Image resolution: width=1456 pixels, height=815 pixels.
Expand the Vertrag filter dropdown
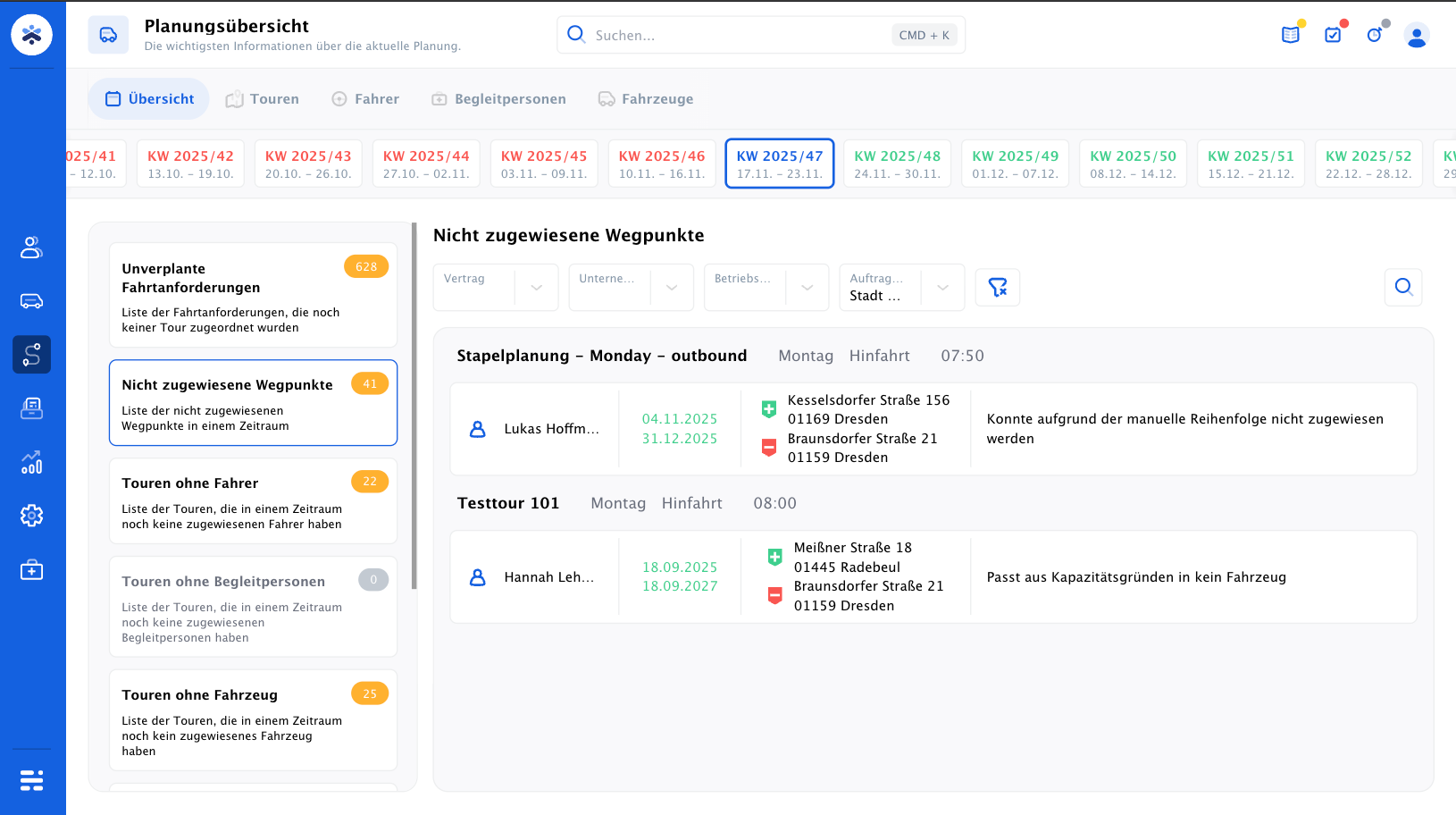(496, 288)
